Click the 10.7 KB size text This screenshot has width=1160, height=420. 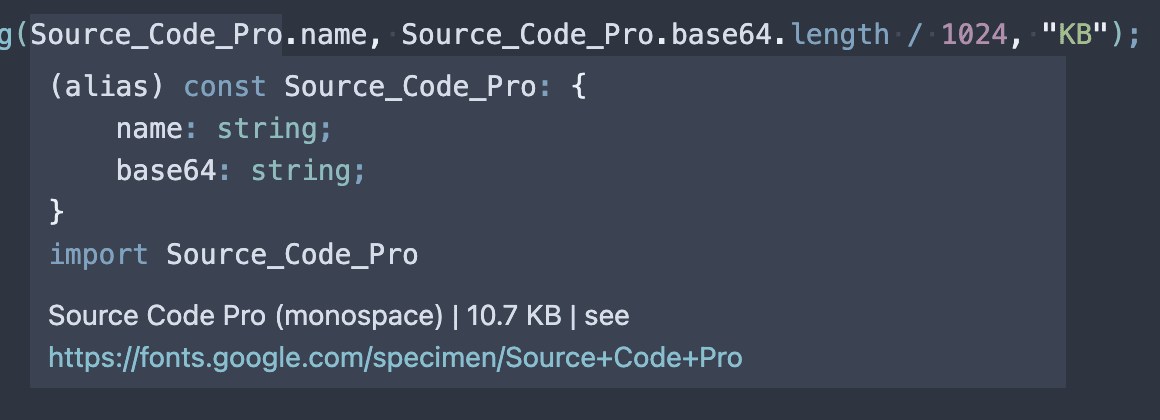click(513, 316)
